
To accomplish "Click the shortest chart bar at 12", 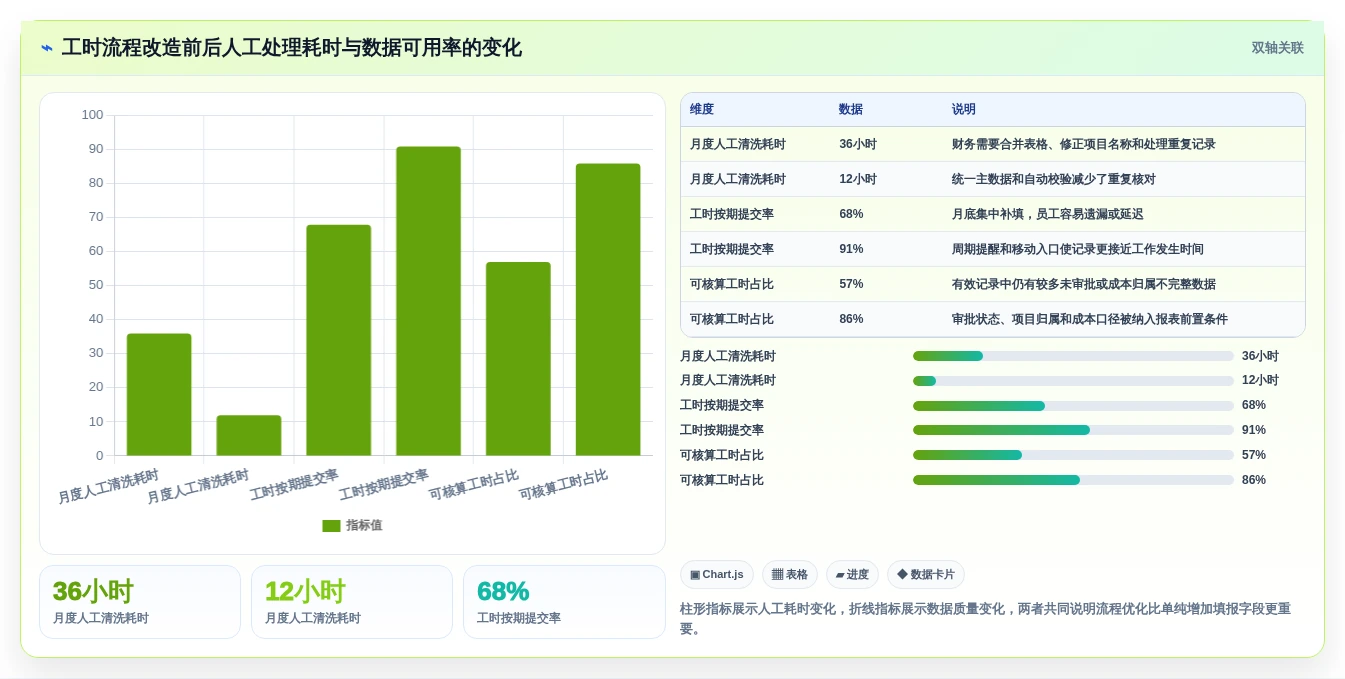I will pos(249,435).
